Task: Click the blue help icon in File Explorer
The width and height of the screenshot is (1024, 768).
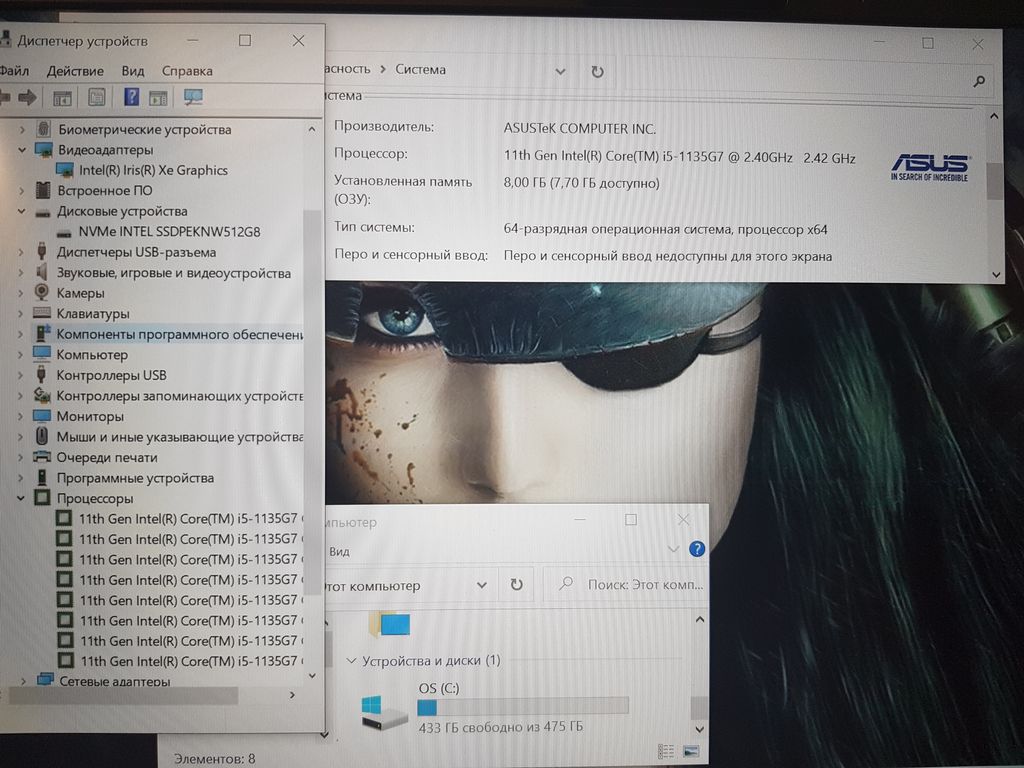Action: click(697, 549)
